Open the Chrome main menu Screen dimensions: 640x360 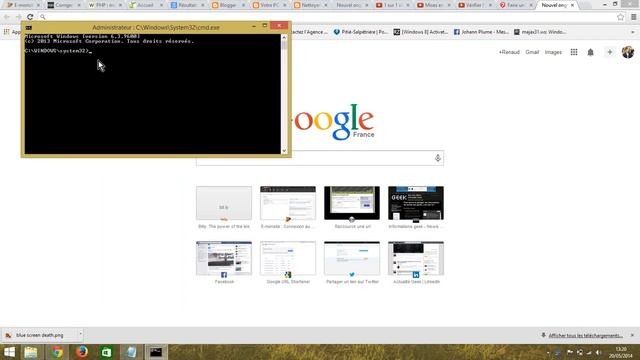click(x=633, y=17)
